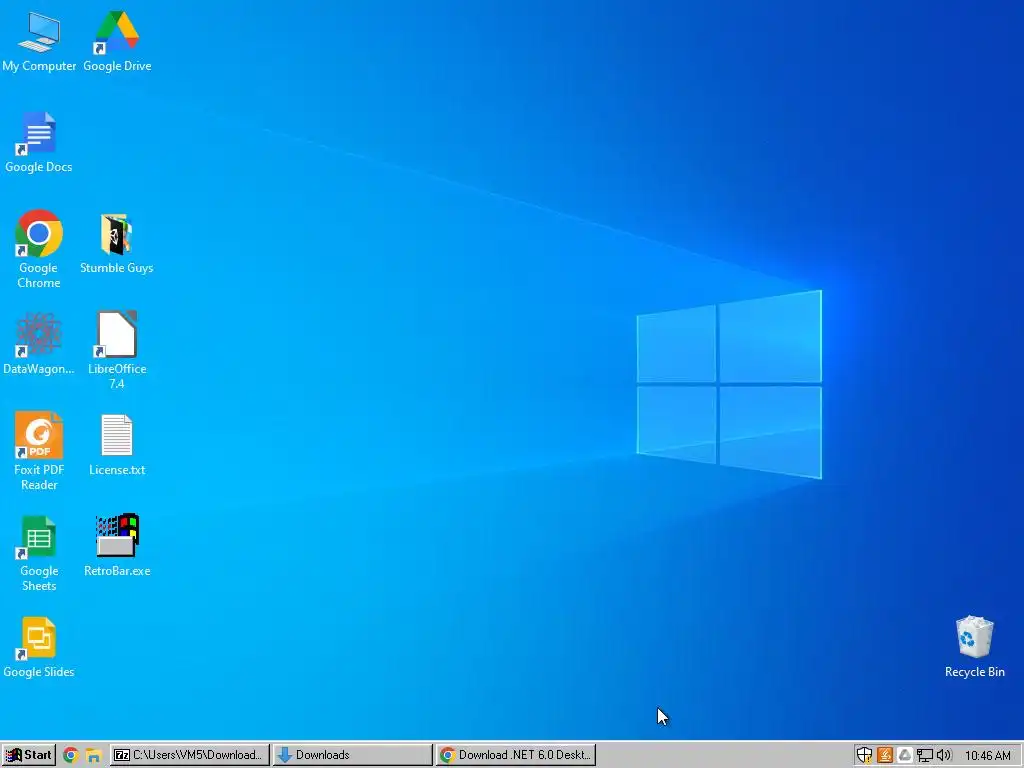
Task: Click the 10:46 AM taskbar clock
Action: (987, 755)
